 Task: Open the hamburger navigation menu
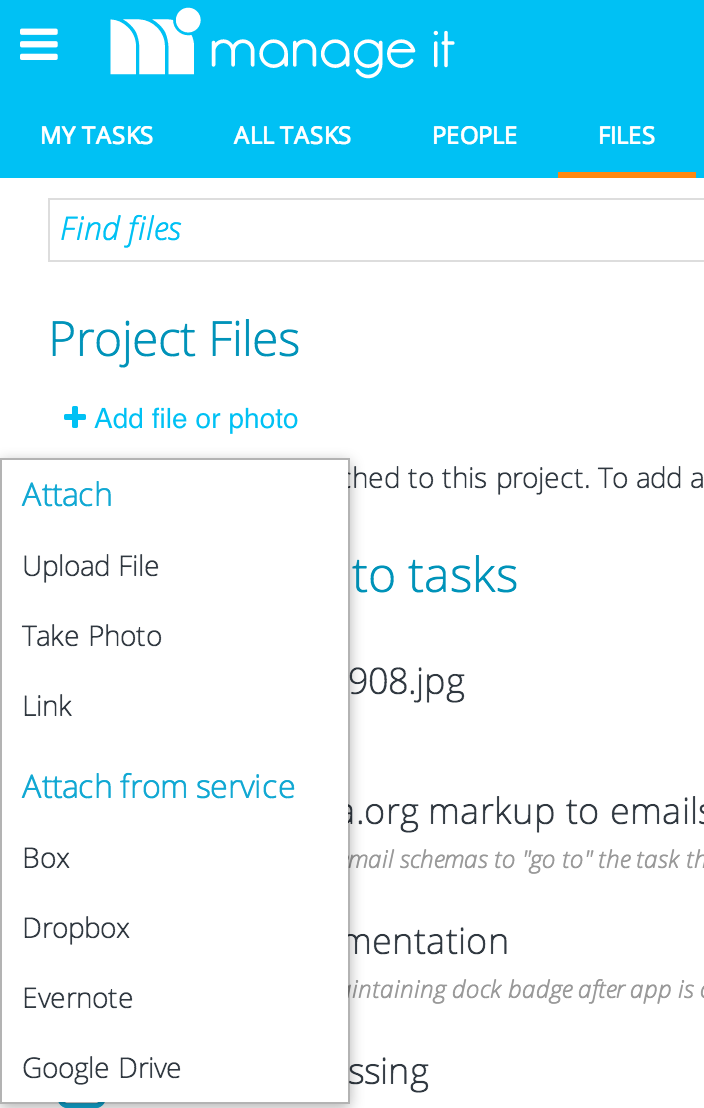pyautogui.click(x=39, y=46)
